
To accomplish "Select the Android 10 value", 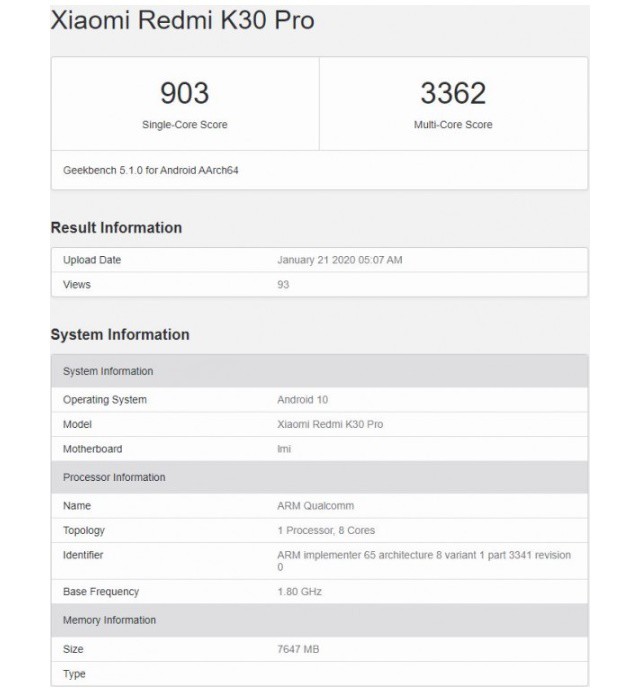I will point(302,400).
